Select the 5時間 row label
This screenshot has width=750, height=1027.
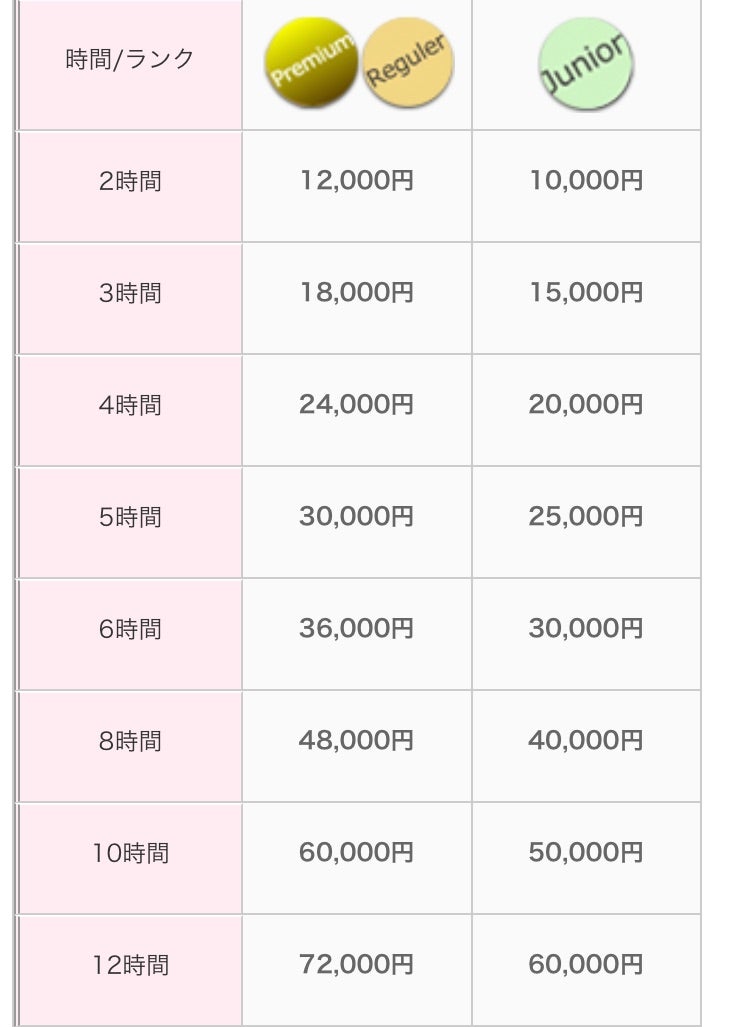tap(130, 517)
